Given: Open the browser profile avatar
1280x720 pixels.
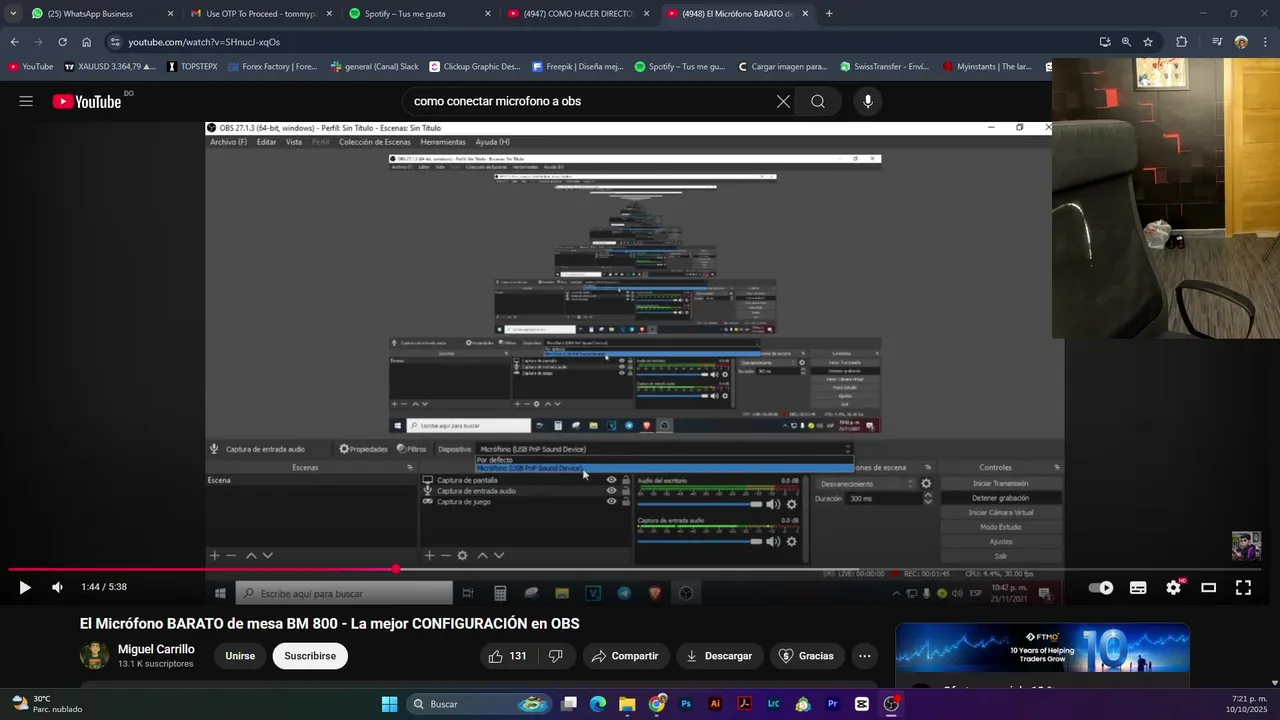Looking at the screenshot, I should coord(1241,42).
